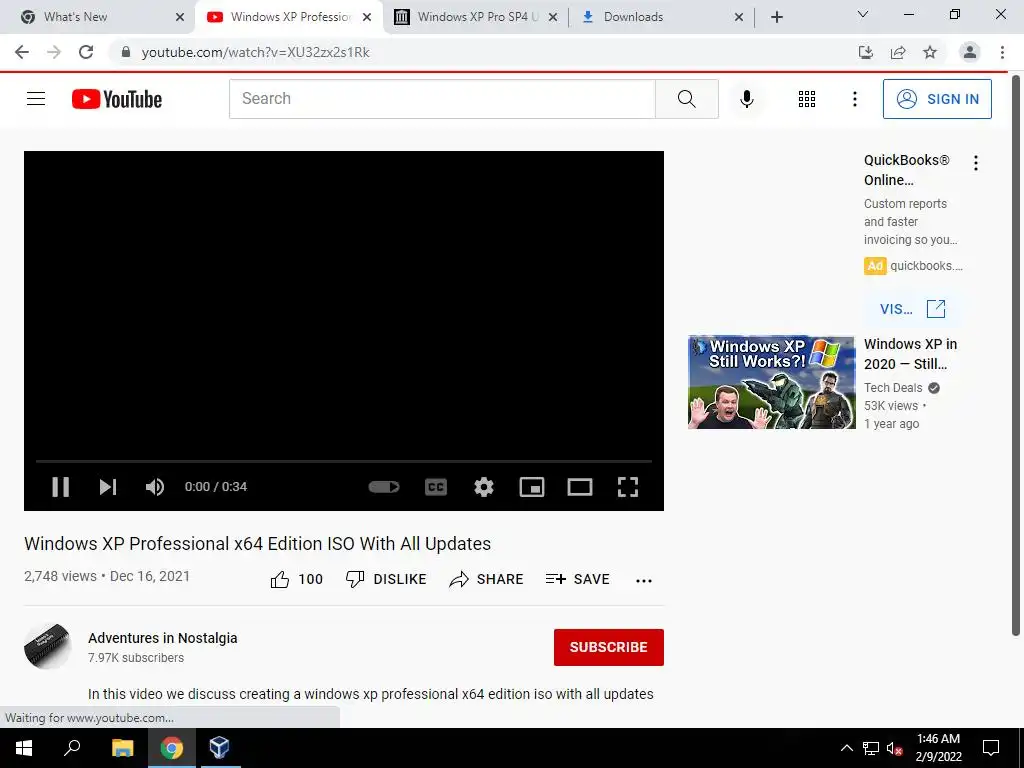Open the notification center

click(991, 748)
